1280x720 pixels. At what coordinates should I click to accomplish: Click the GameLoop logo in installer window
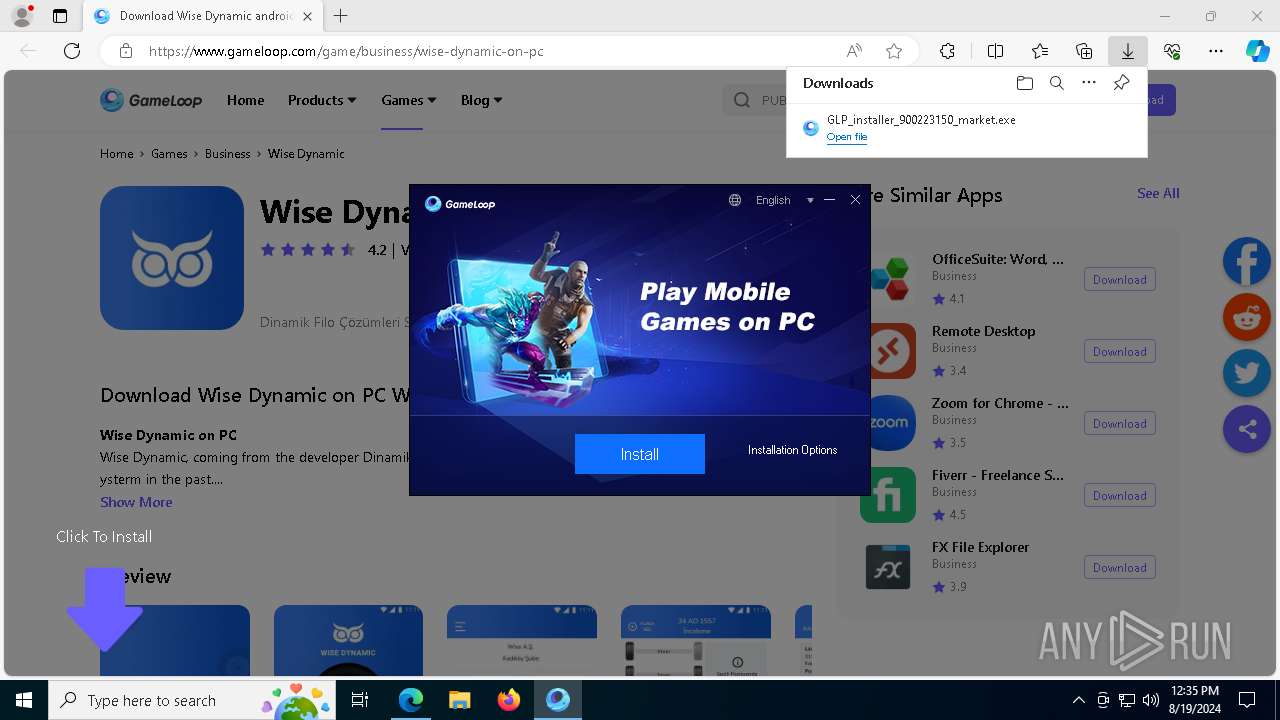point(460,204)
